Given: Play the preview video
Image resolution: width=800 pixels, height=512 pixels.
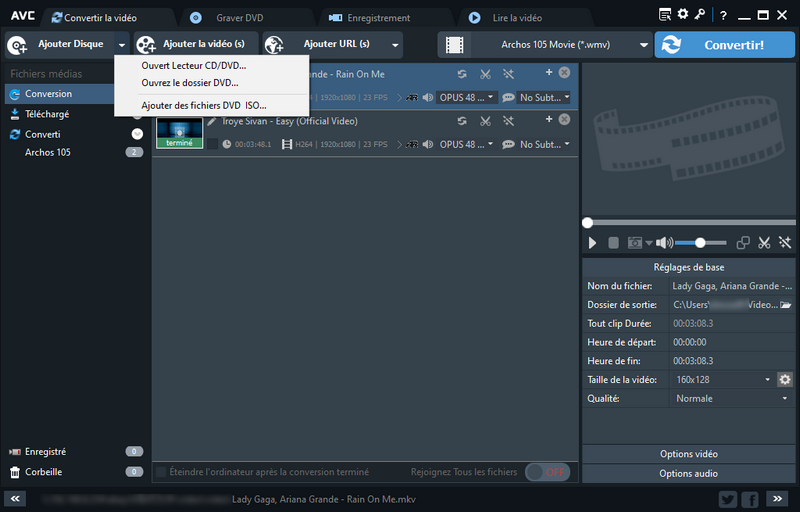Looking at the screenshot, I should point(592,243).
